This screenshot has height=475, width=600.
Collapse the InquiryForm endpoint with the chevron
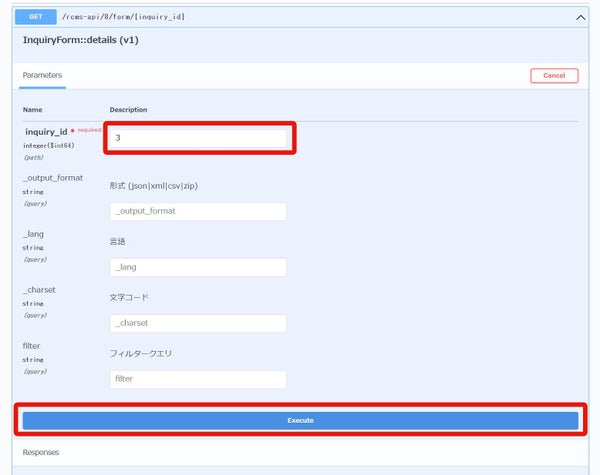click(x=580, y=18)
